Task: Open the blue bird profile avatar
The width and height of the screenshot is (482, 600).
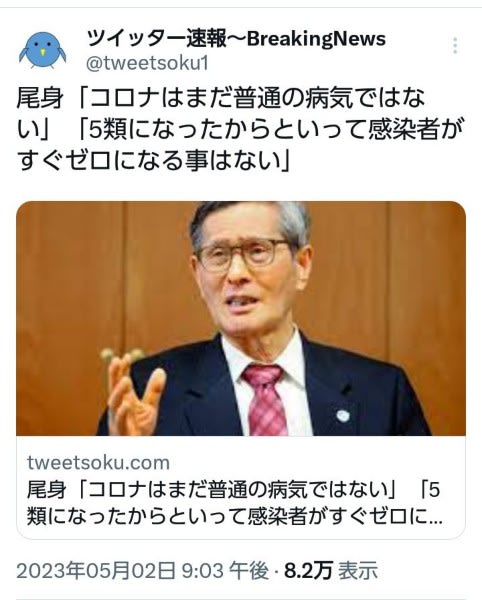Action: (42, 50)
